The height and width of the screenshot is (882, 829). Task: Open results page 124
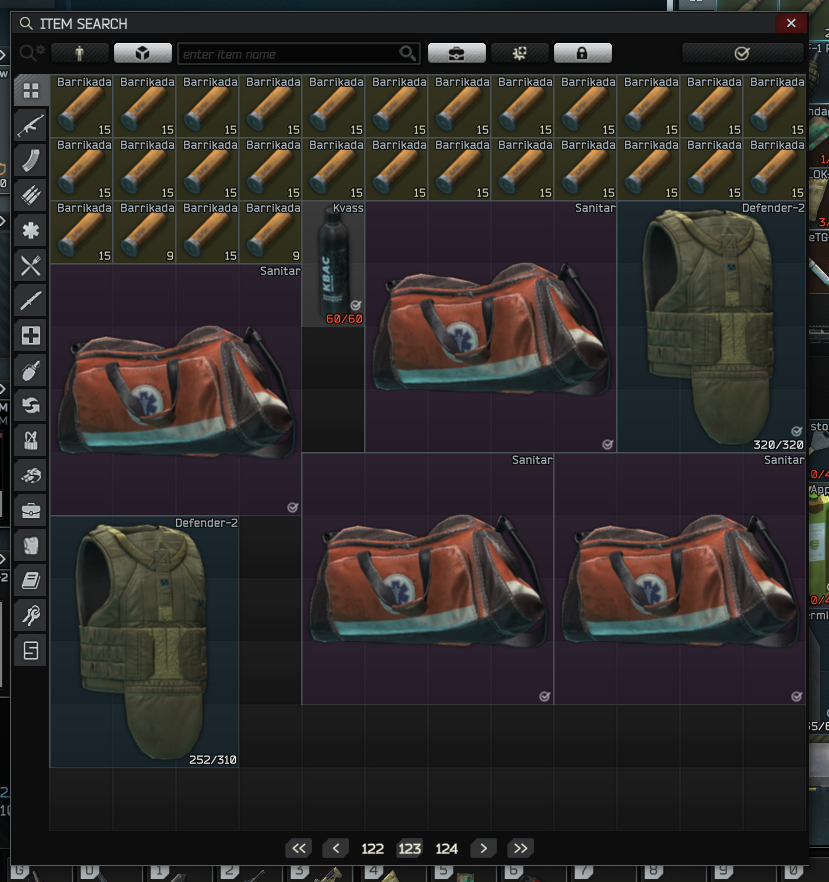pos(447,848)
